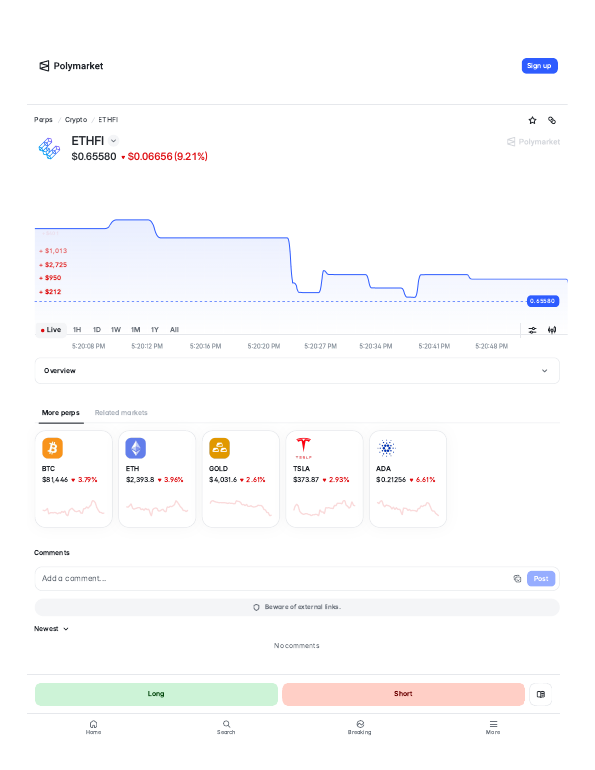Click the Tesla logo icon
Image resolution: width=595 pixels, height=770 pixels.
[x=303, y=448]
